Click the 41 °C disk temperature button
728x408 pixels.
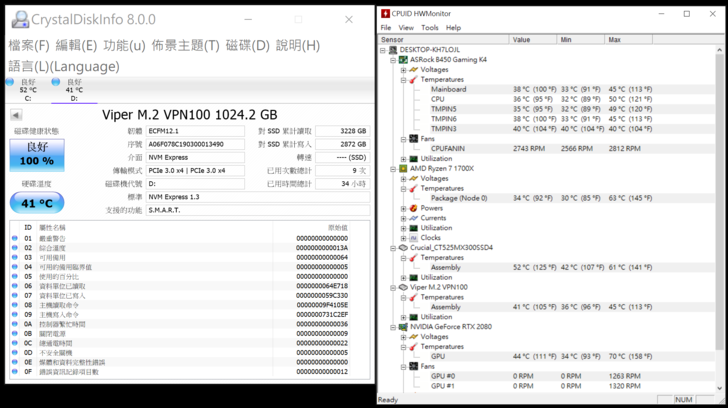[x=37, y=203]
